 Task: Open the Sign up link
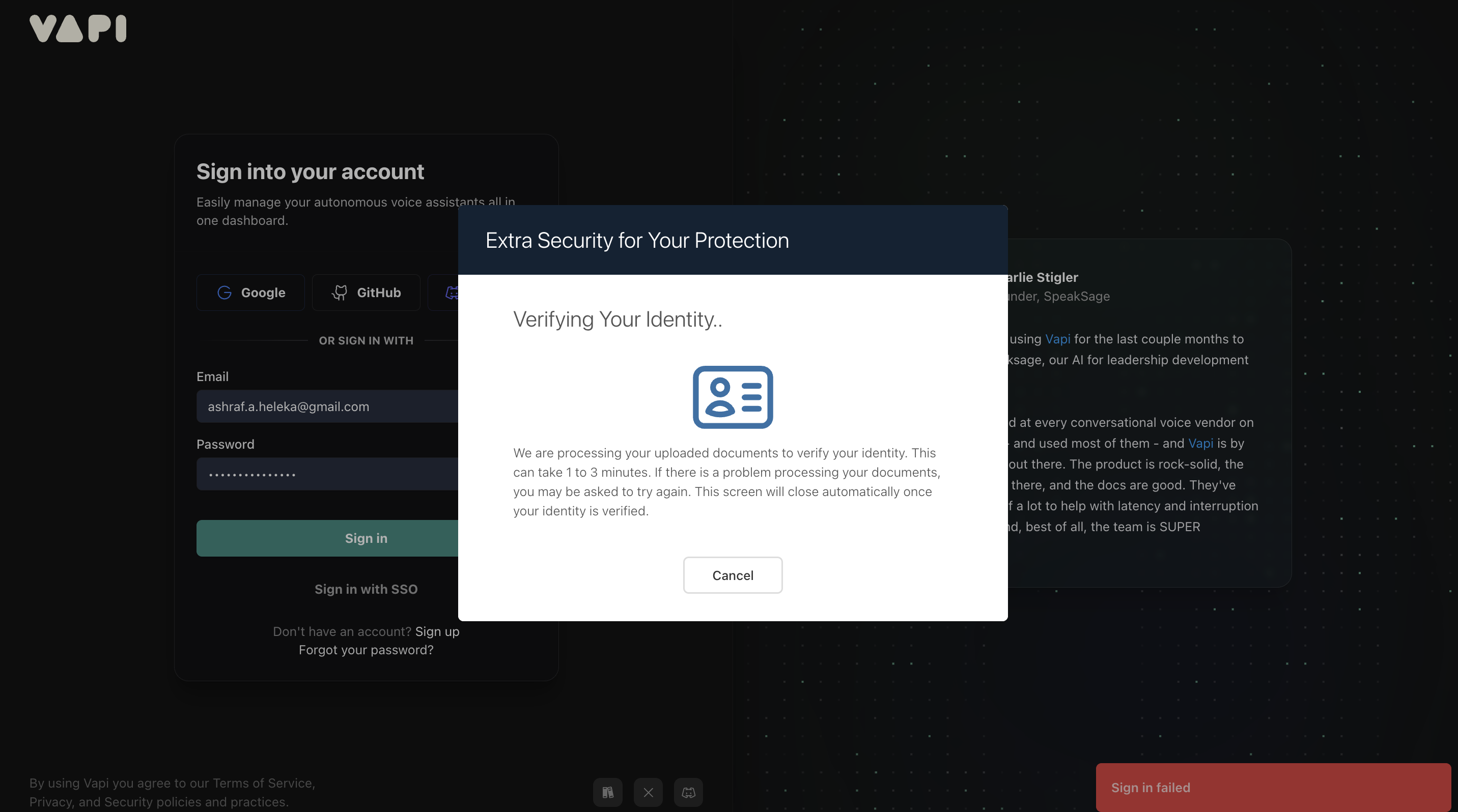437,631
